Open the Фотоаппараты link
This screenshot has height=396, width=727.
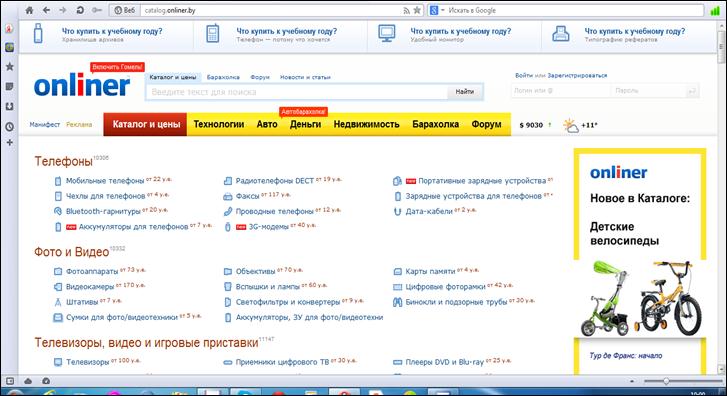pyautogui.click(x=92, y=271)
